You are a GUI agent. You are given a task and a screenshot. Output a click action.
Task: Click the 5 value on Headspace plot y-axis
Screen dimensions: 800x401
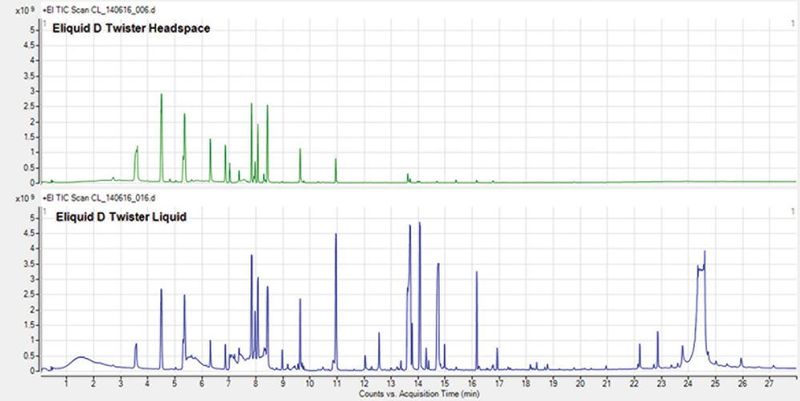tap(32, 30)
